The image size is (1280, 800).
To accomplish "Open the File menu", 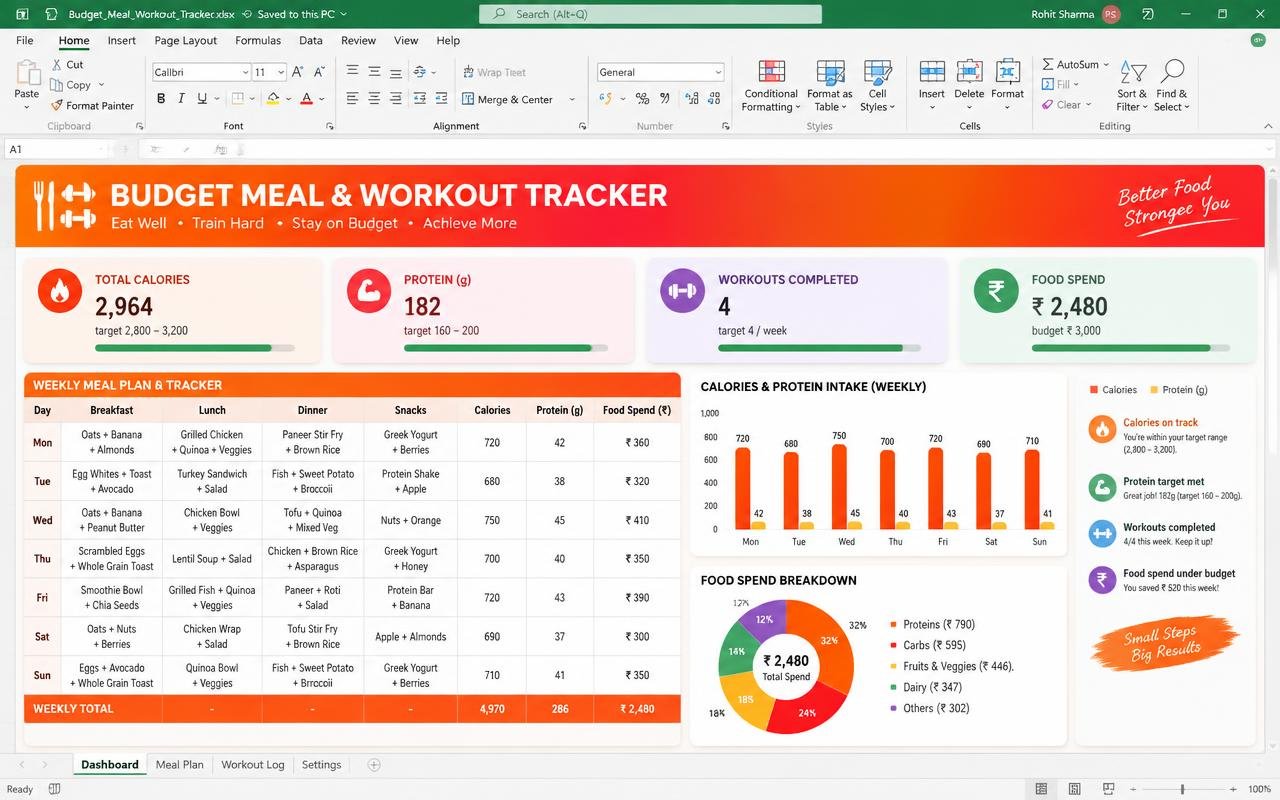I will click(24, 41).
